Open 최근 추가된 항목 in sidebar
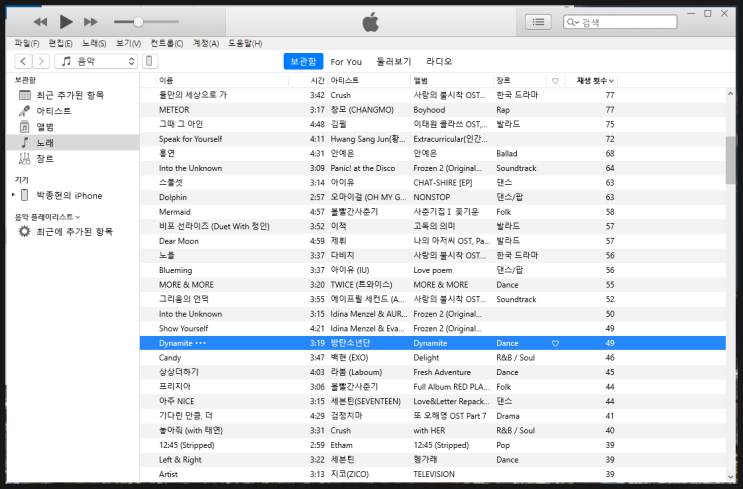Screen dimensions: 743x489 tap(72, 95)
